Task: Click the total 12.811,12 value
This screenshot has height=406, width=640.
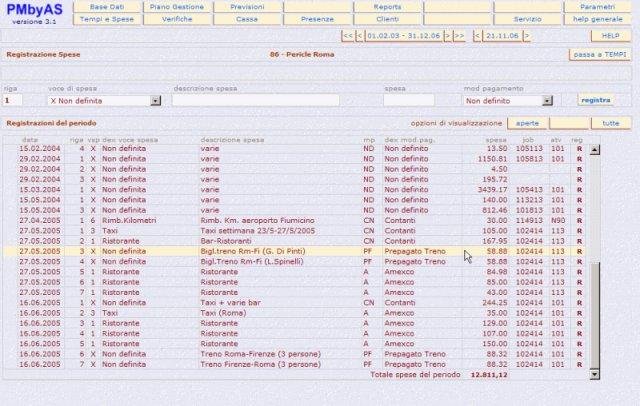Action: click(x=489, y=375)
